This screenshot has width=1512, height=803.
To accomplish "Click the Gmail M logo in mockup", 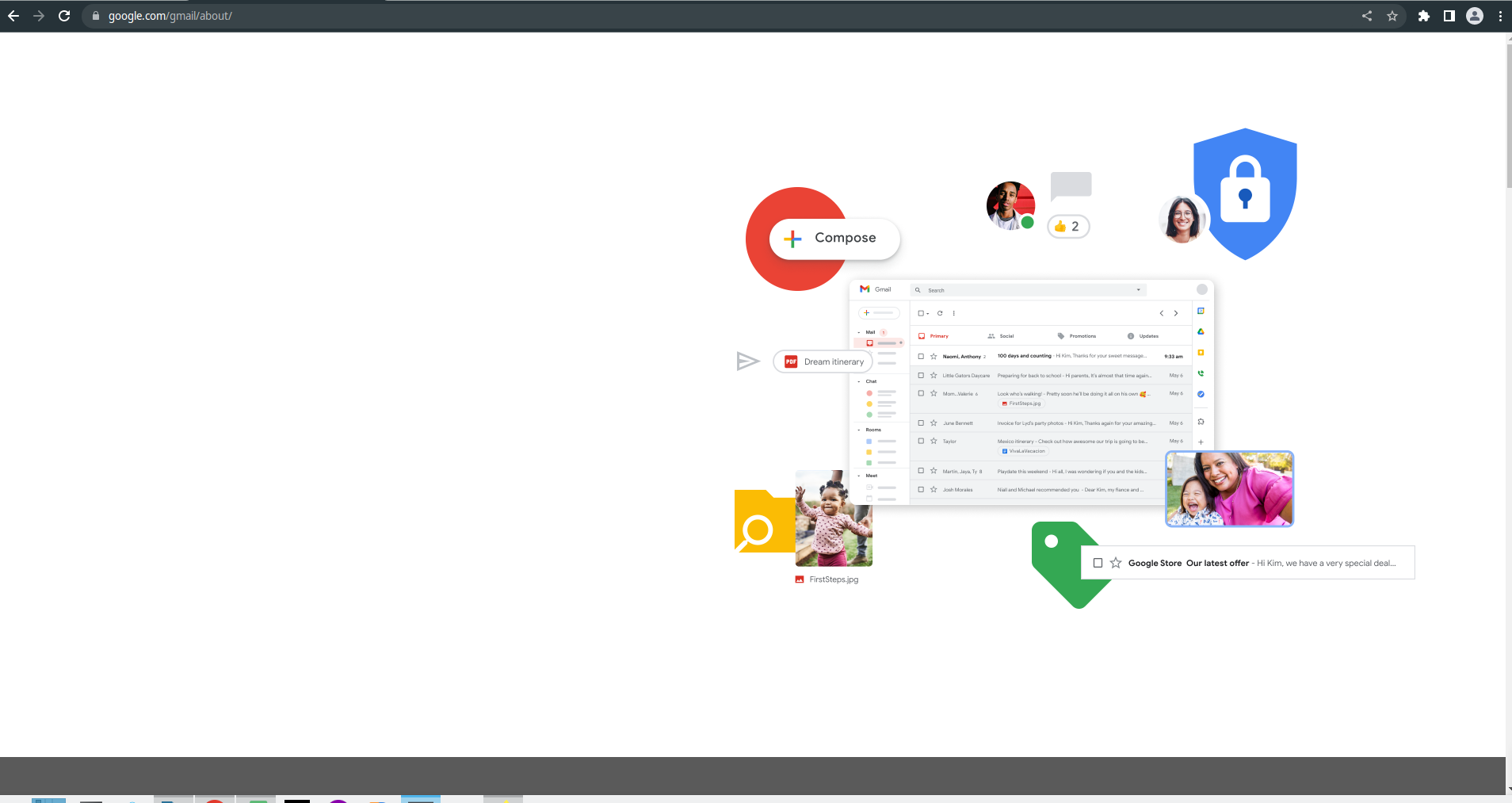I will point(865,289).
